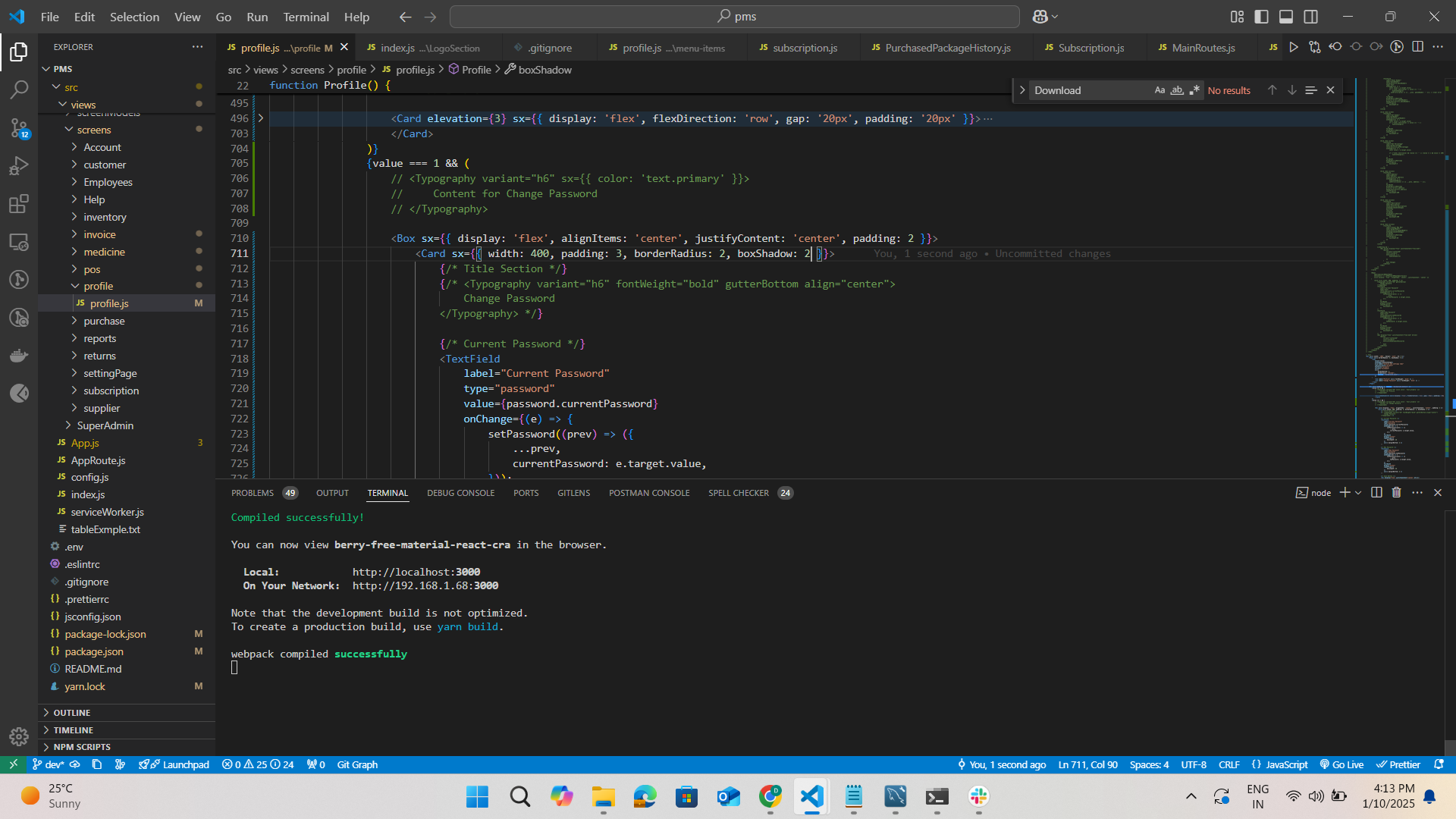
Task: Expand the purchase folder
Action: [104, 321]
